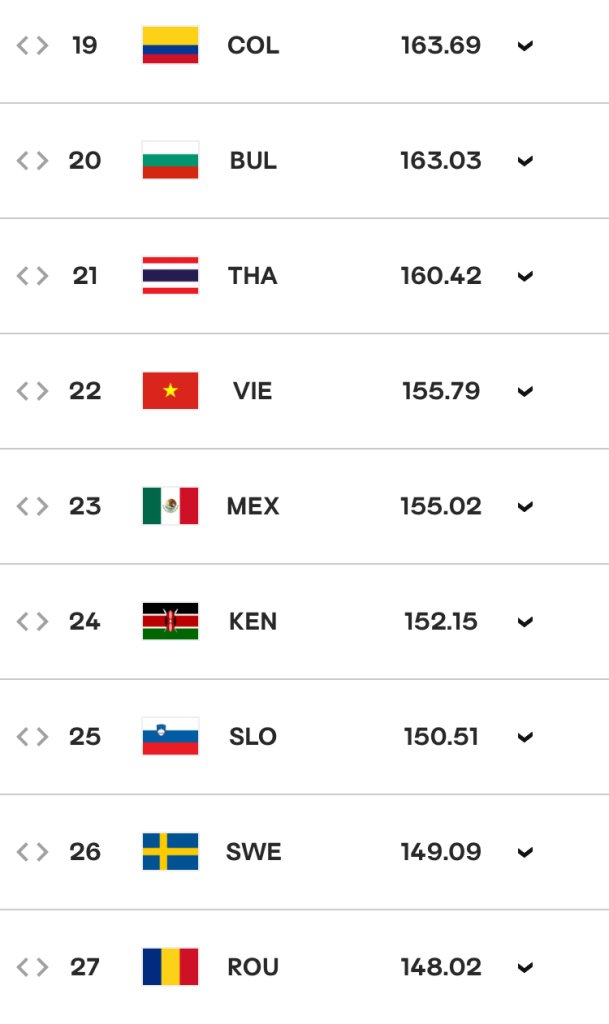Expand the KEN row chevron
The width and height of the screenshot is (609, 1024).
tap(525, 622)
